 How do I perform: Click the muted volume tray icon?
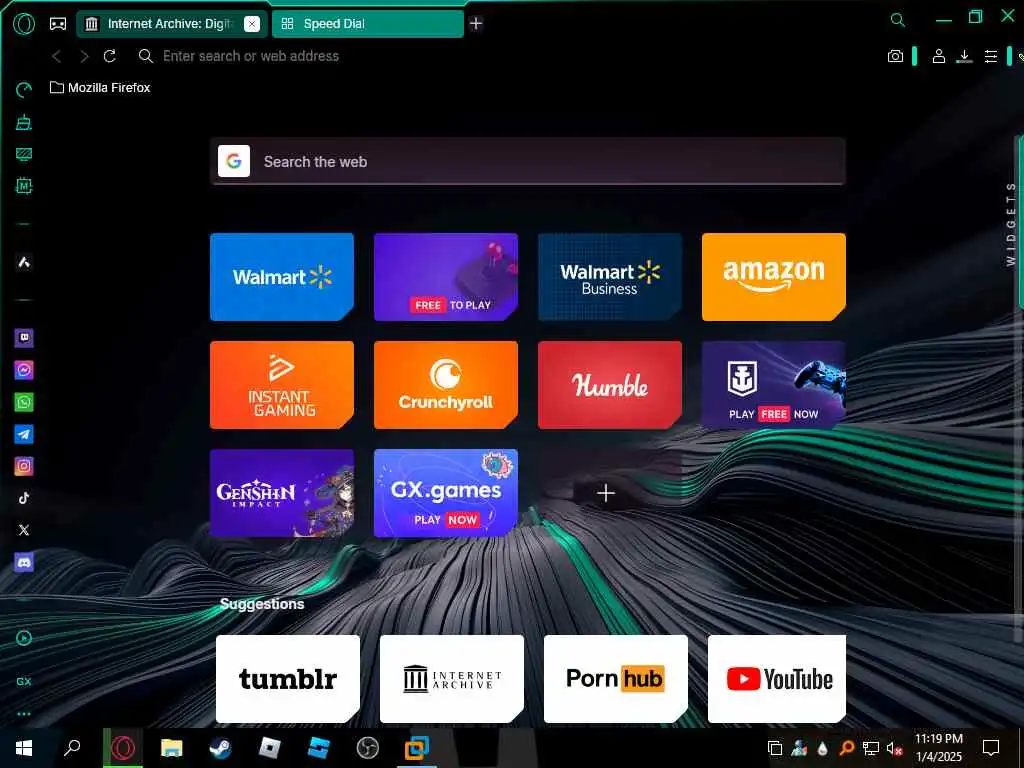(895, 748)
